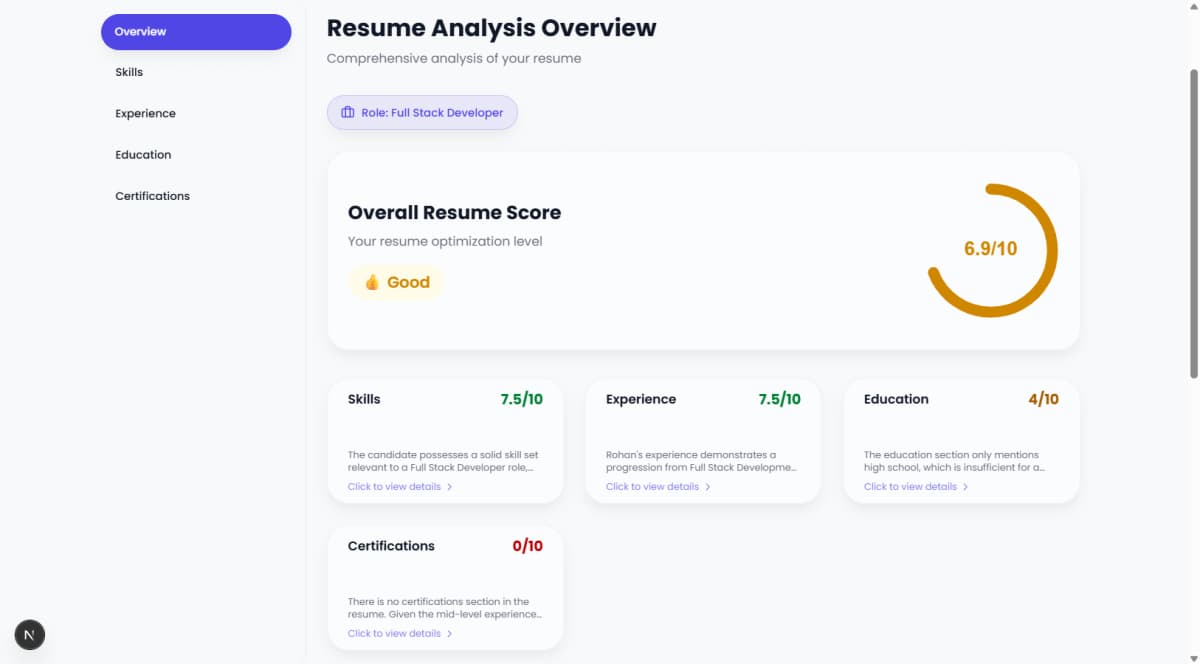The height and width of the screenshot is (664, 1200).
Task: Click the Role: Full Stack Developer badge
Action: pyautogui.click(x=422, y=112)
